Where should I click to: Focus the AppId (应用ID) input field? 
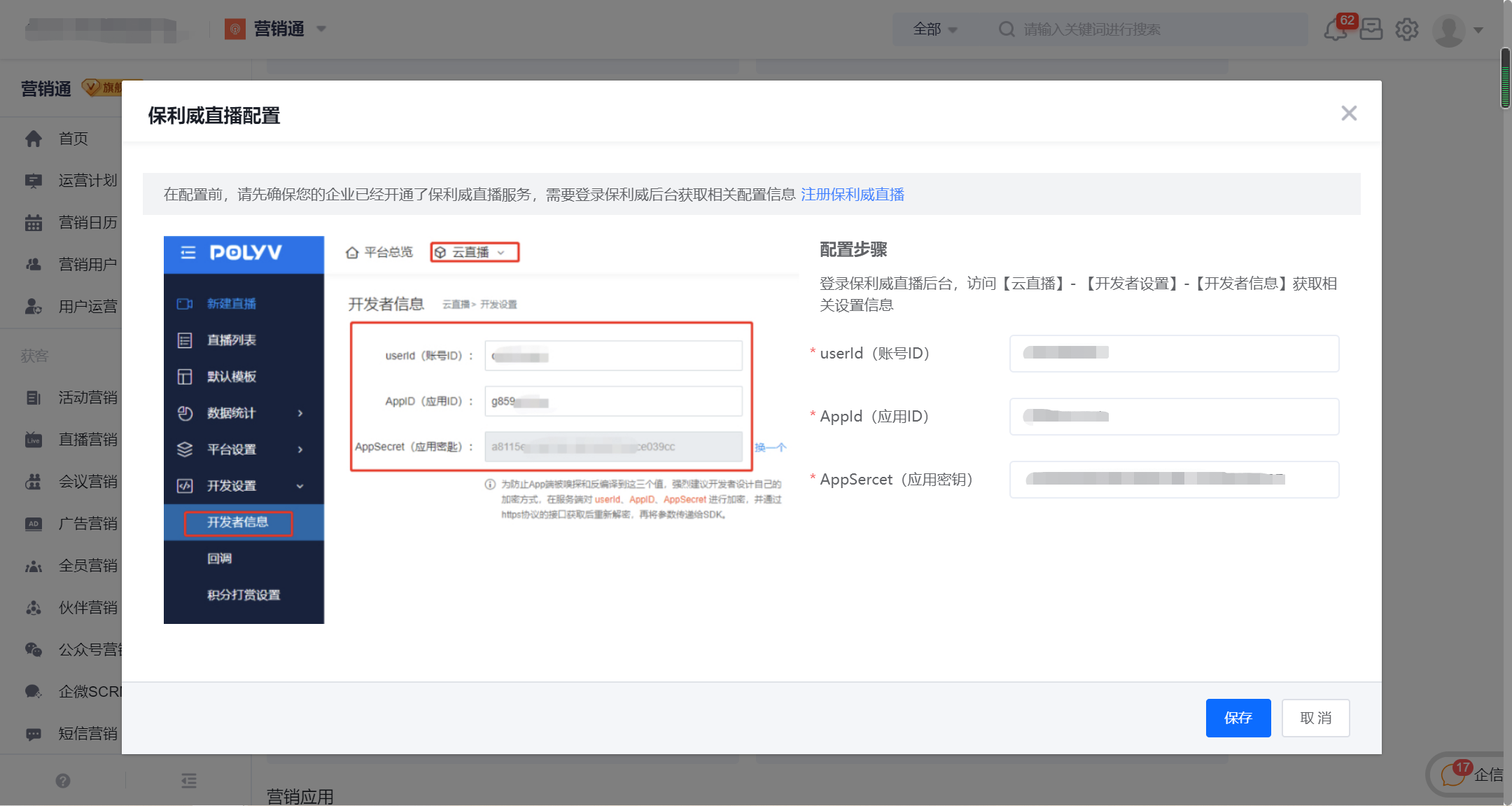(1174, 417)
